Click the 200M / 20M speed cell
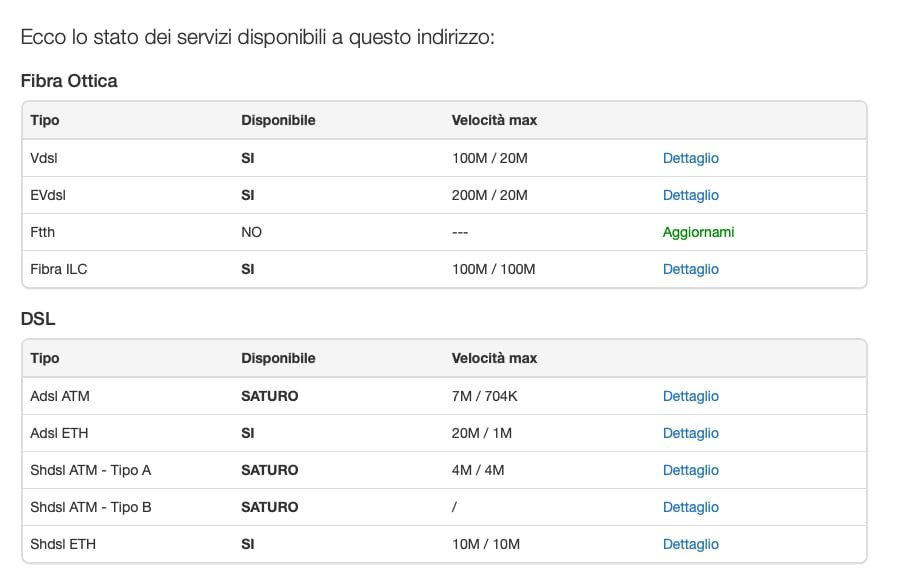902x583 pixels. point(489,195)
